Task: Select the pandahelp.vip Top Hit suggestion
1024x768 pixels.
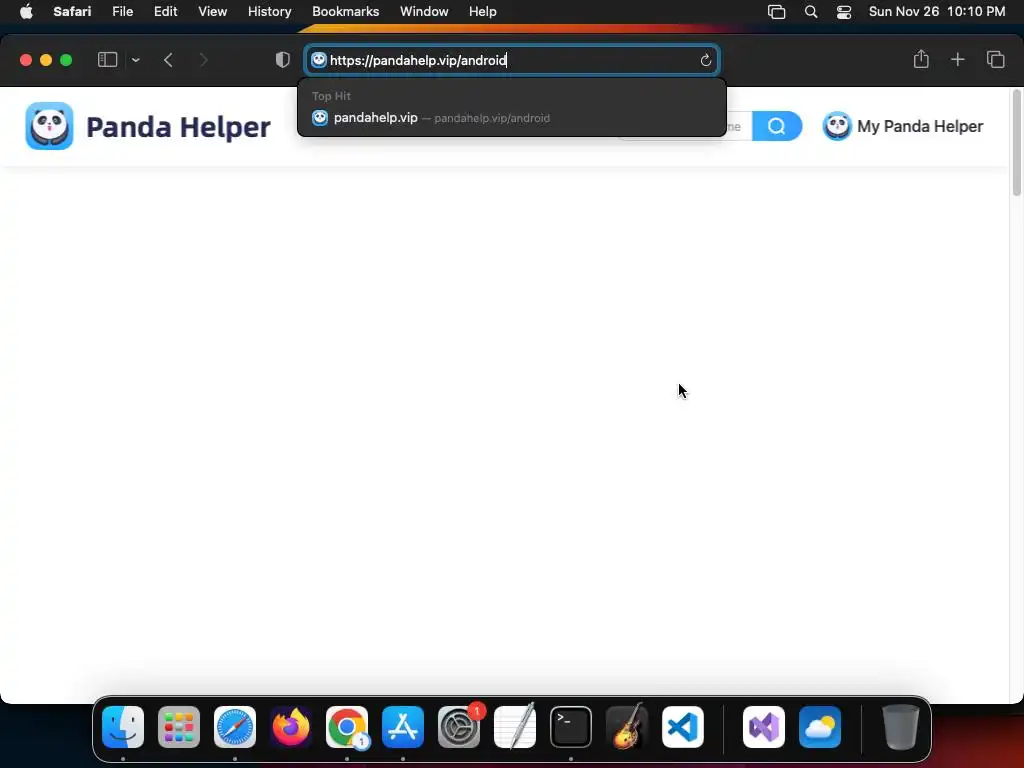Action: (x=512, y=118)
